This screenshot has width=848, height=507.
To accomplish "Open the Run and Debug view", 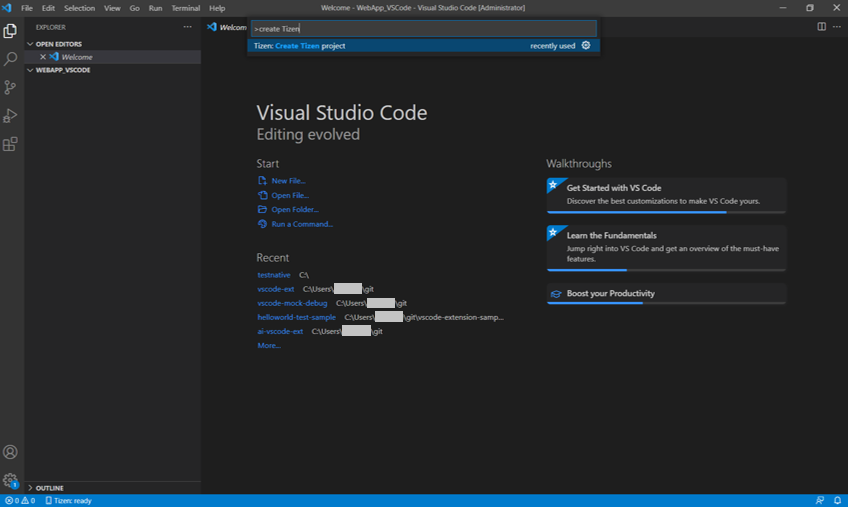I will coord(11,115).
